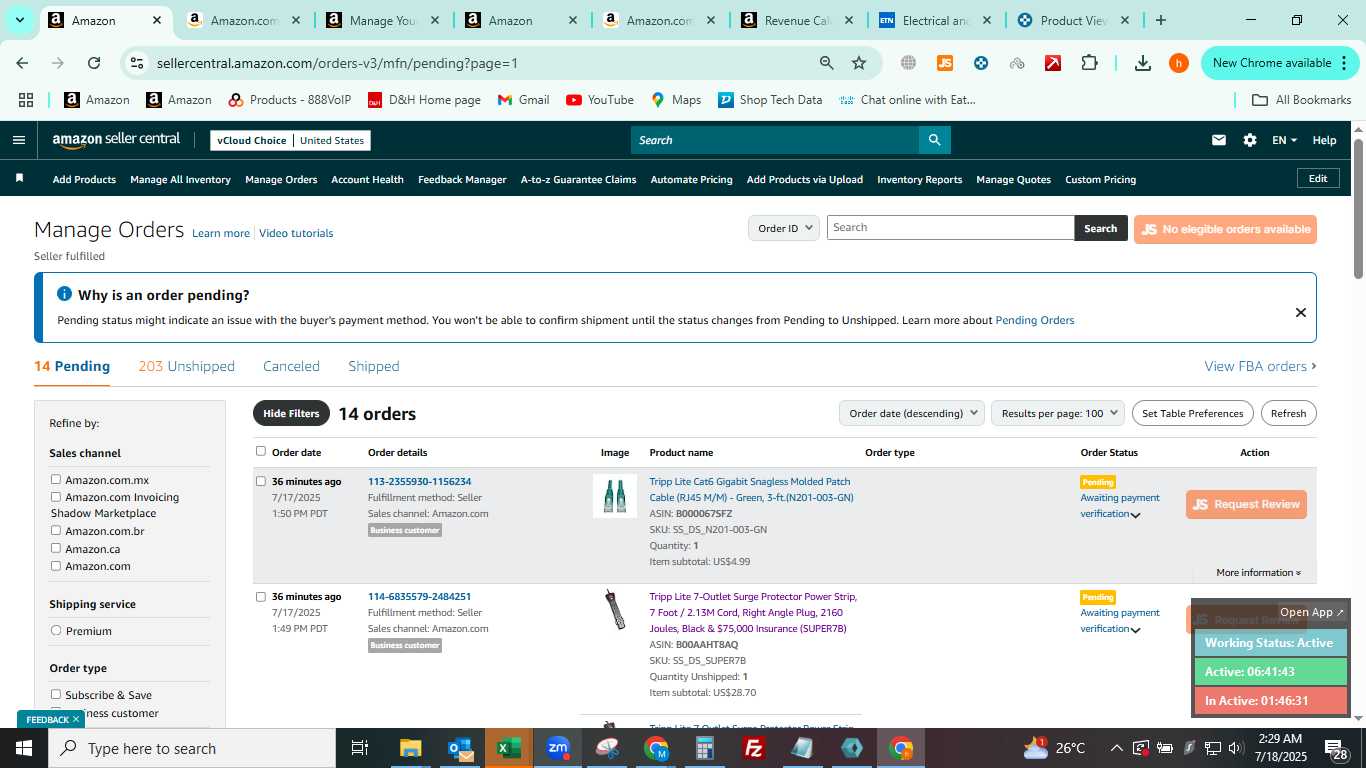The width and height of the screenshot is (1366, 768).
Task: Enable the Amazon.ca sales channel filter
Action: [x=56, y=548]
